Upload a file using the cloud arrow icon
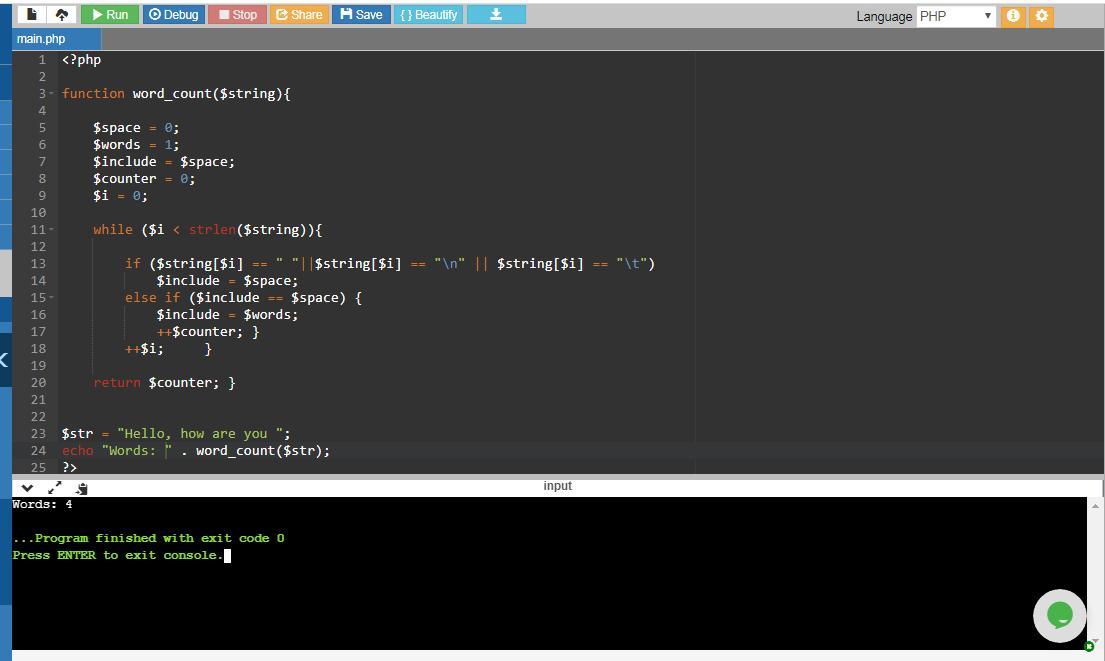Viewport: 1105px width, 661px height. pos(62,14)
